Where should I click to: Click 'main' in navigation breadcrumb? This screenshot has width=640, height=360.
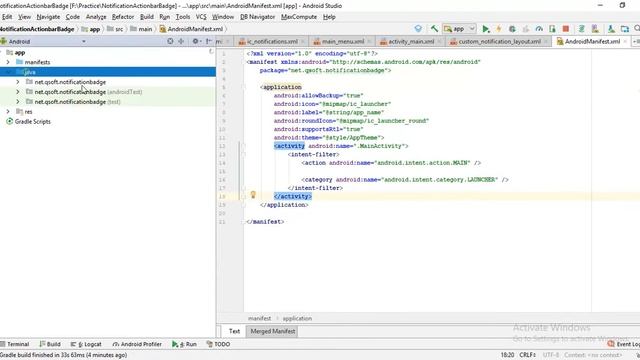point(145,29)
